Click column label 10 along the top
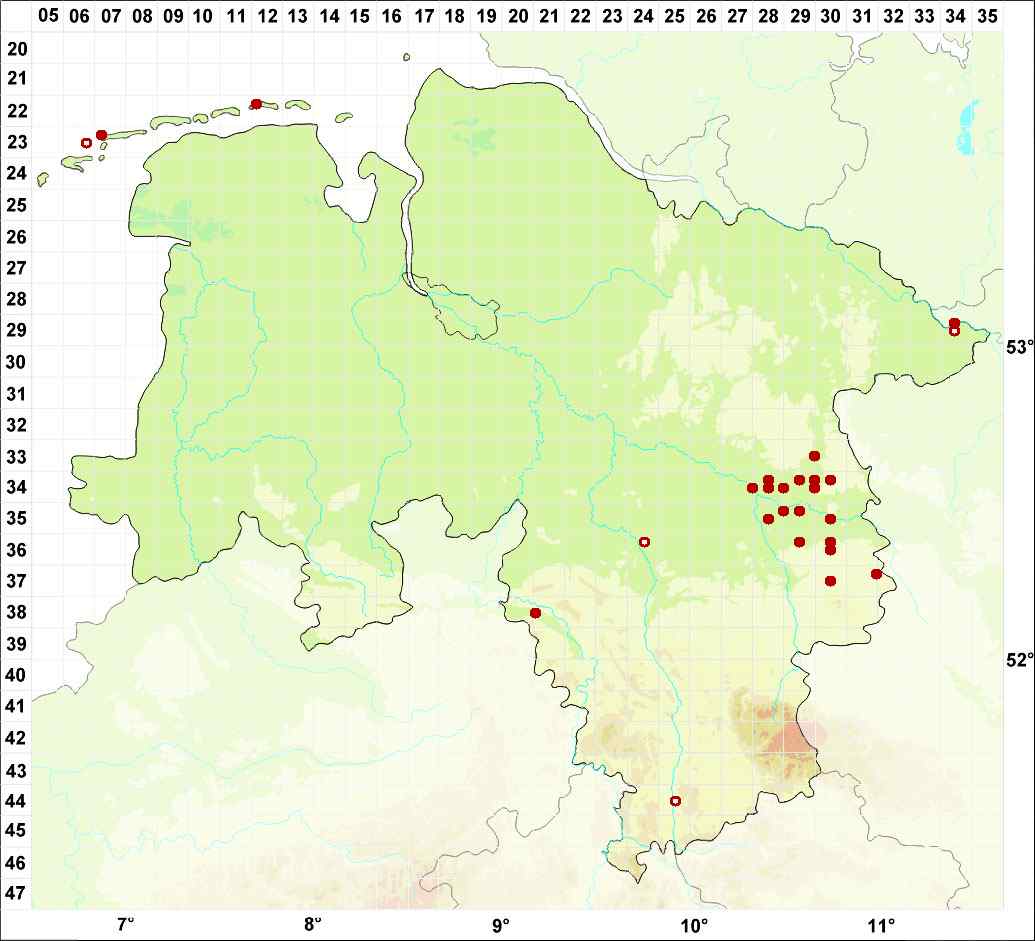1035x941 pixels. tap(203, 16)
